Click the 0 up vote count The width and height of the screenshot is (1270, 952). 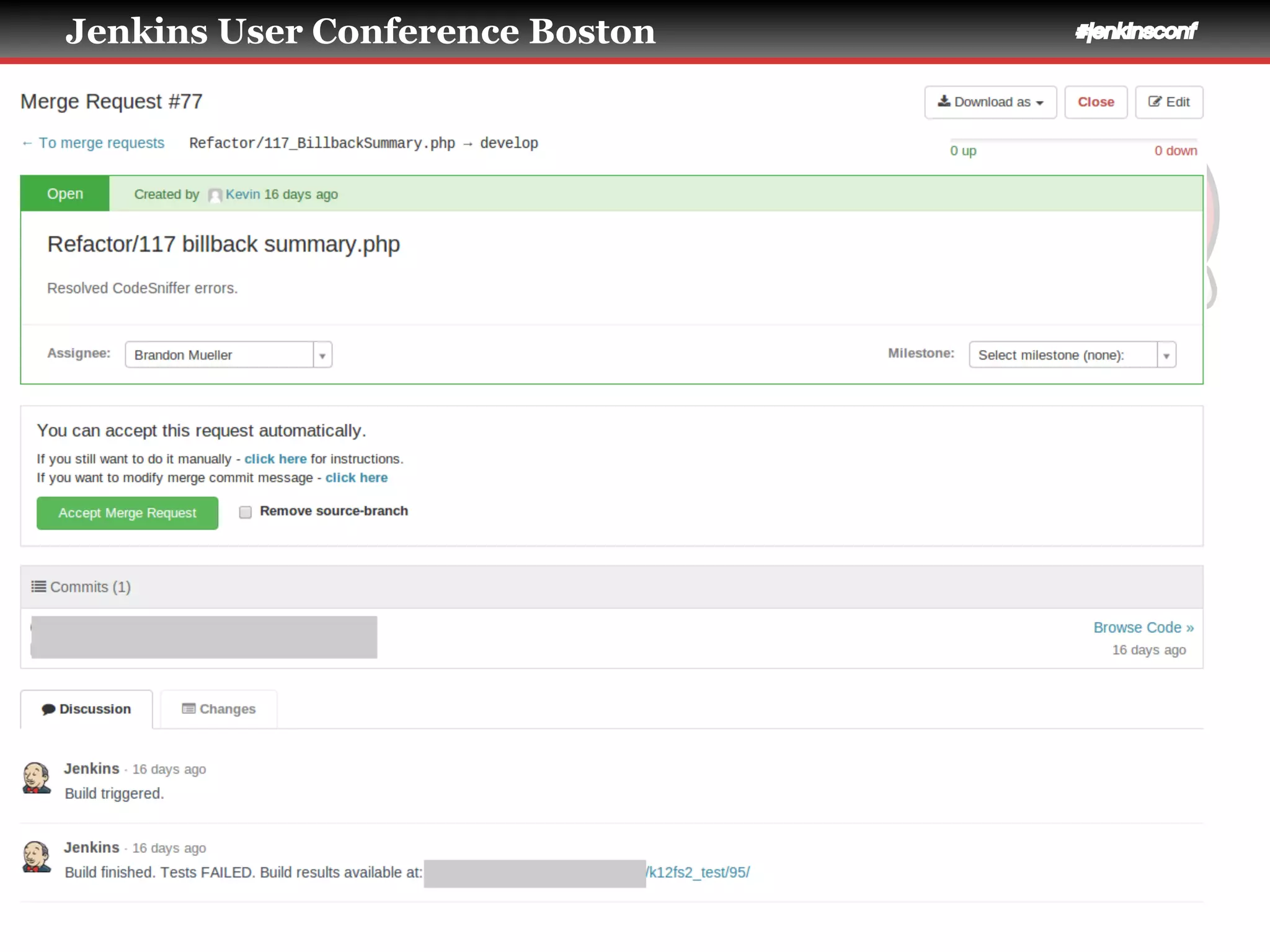coord(963,151)
